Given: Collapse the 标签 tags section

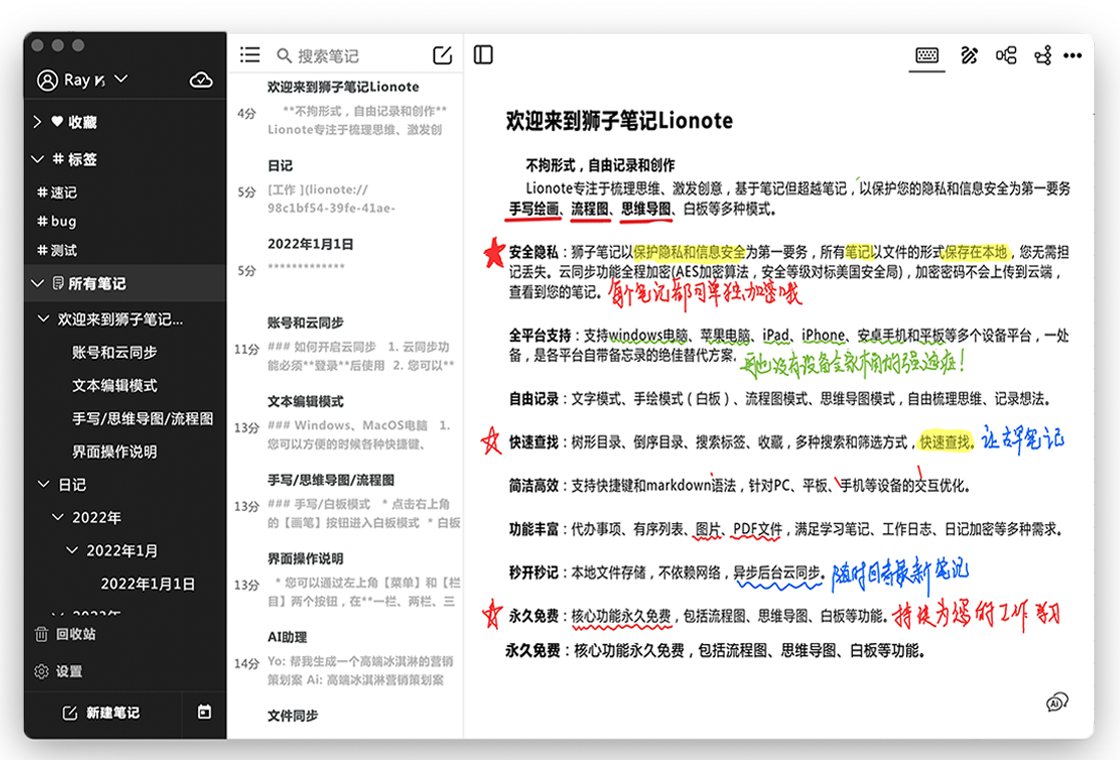Looking at the screenshot, I should click(x=37, y=159).
